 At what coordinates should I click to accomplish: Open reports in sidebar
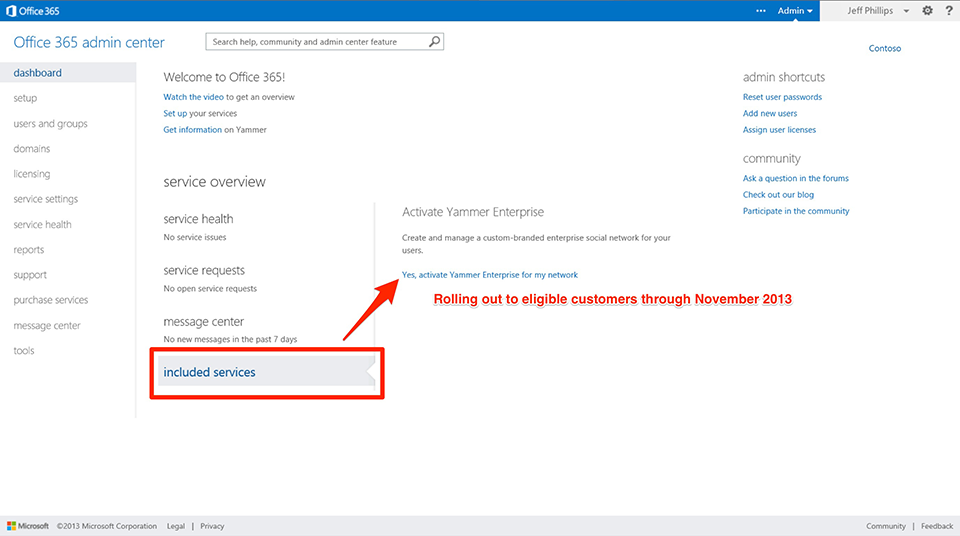click(x=29, y=249)
